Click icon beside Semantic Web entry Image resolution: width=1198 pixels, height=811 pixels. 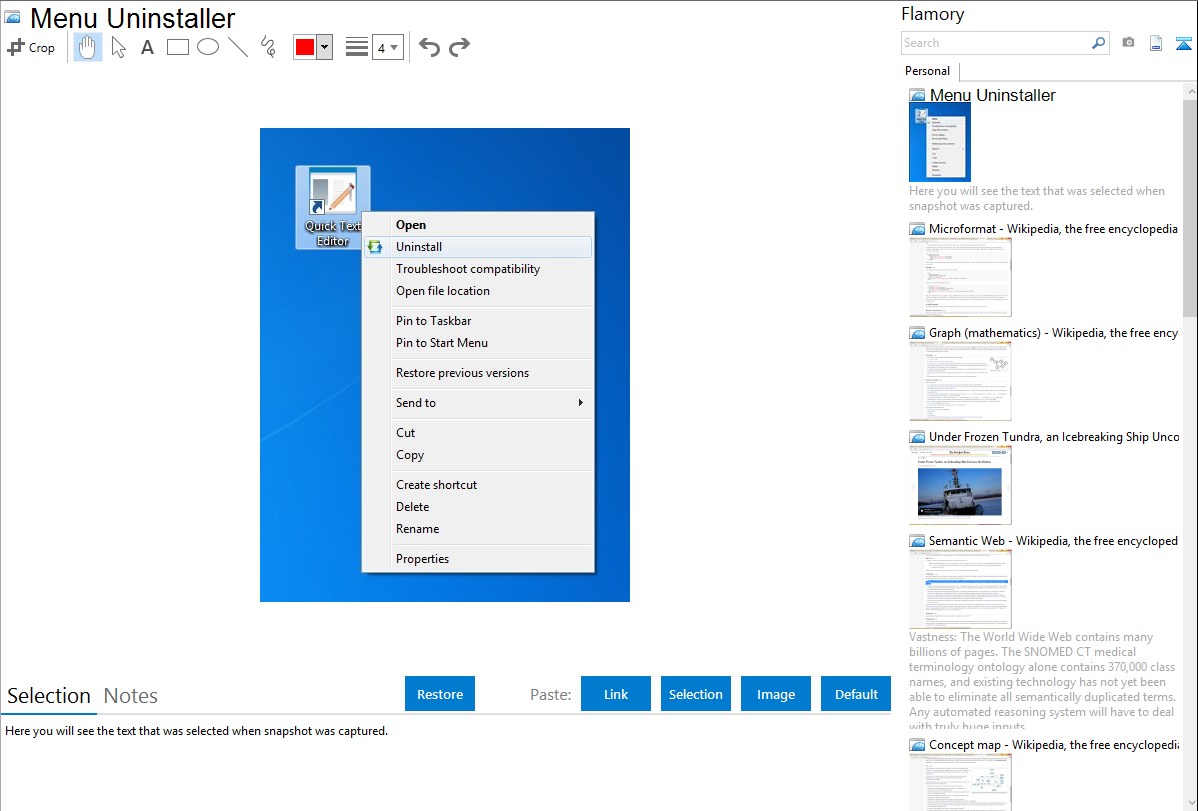(917, 541)
